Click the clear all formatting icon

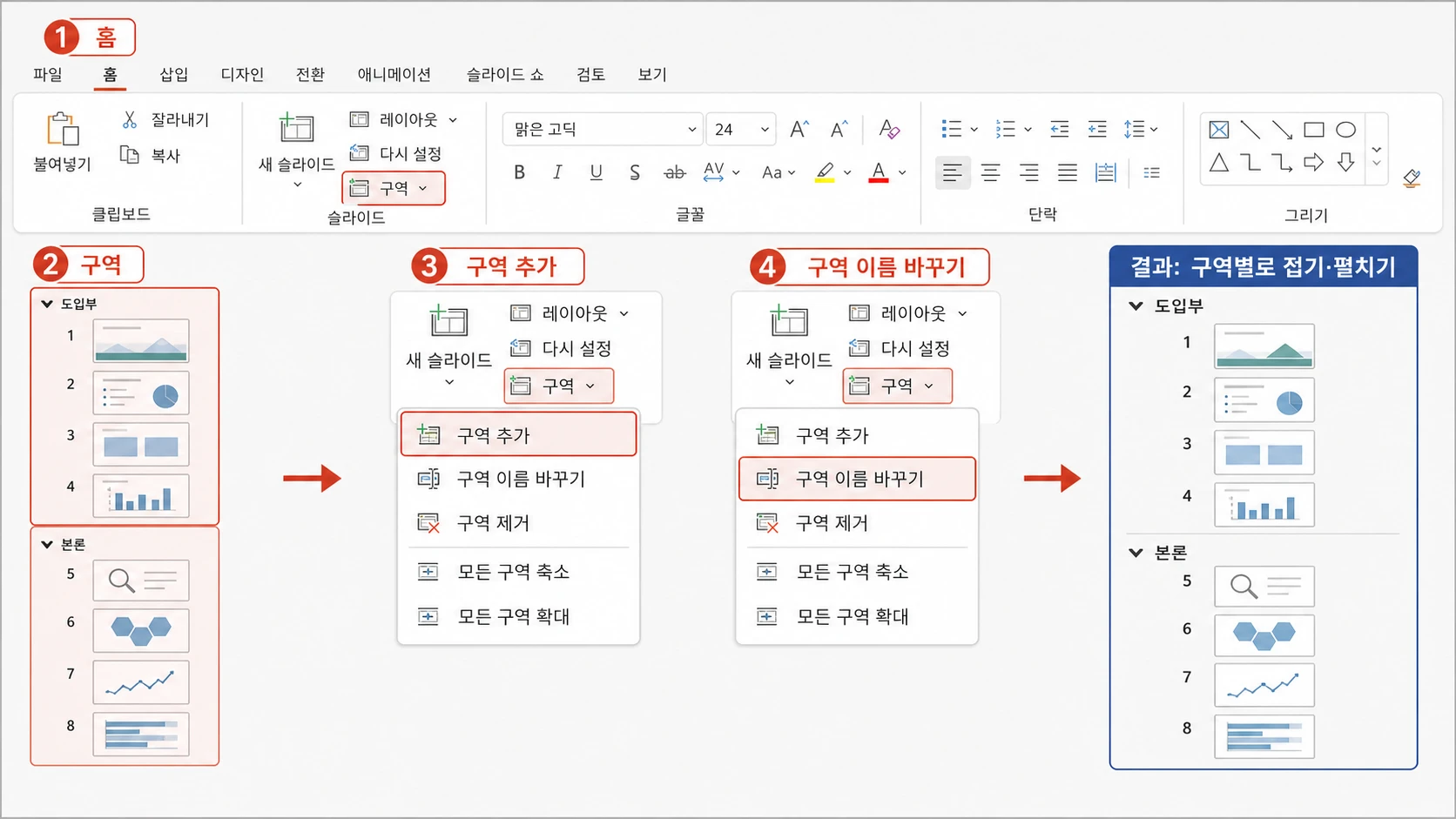point(889,129)
